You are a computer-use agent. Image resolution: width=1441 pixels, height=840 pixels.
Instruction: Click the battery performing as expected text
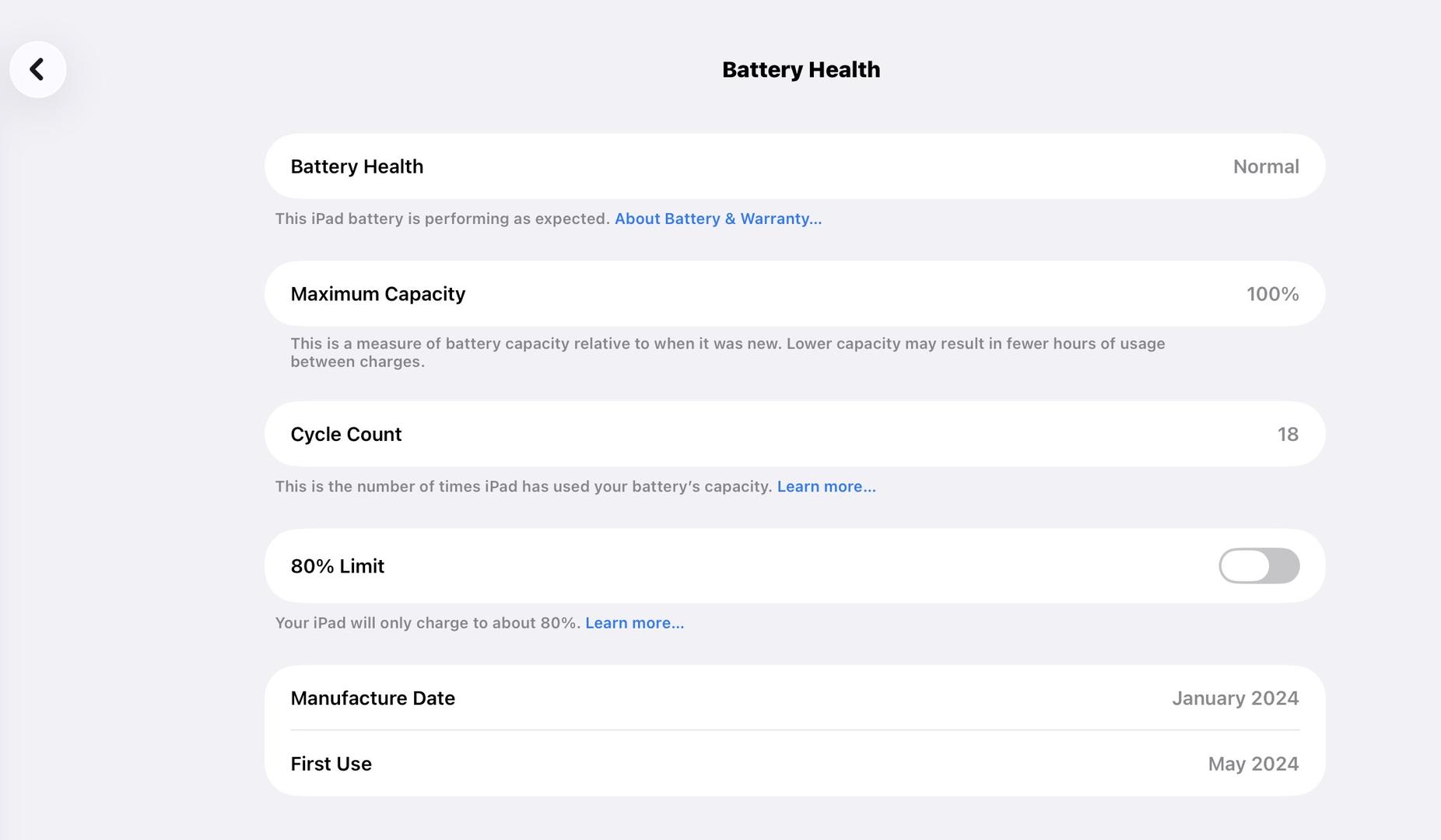pos(442,219)
